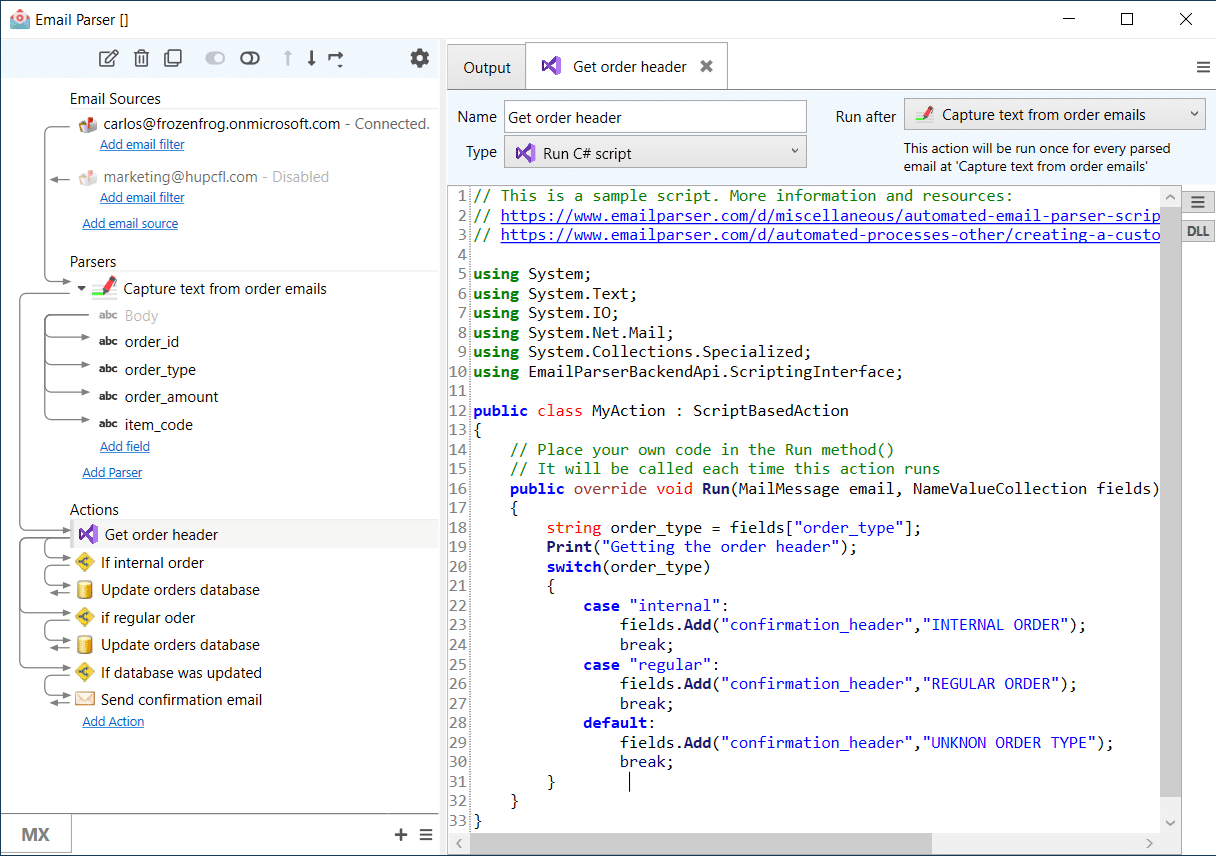
Task: Click the abc icon beside order_id
Action: [108, 342]
